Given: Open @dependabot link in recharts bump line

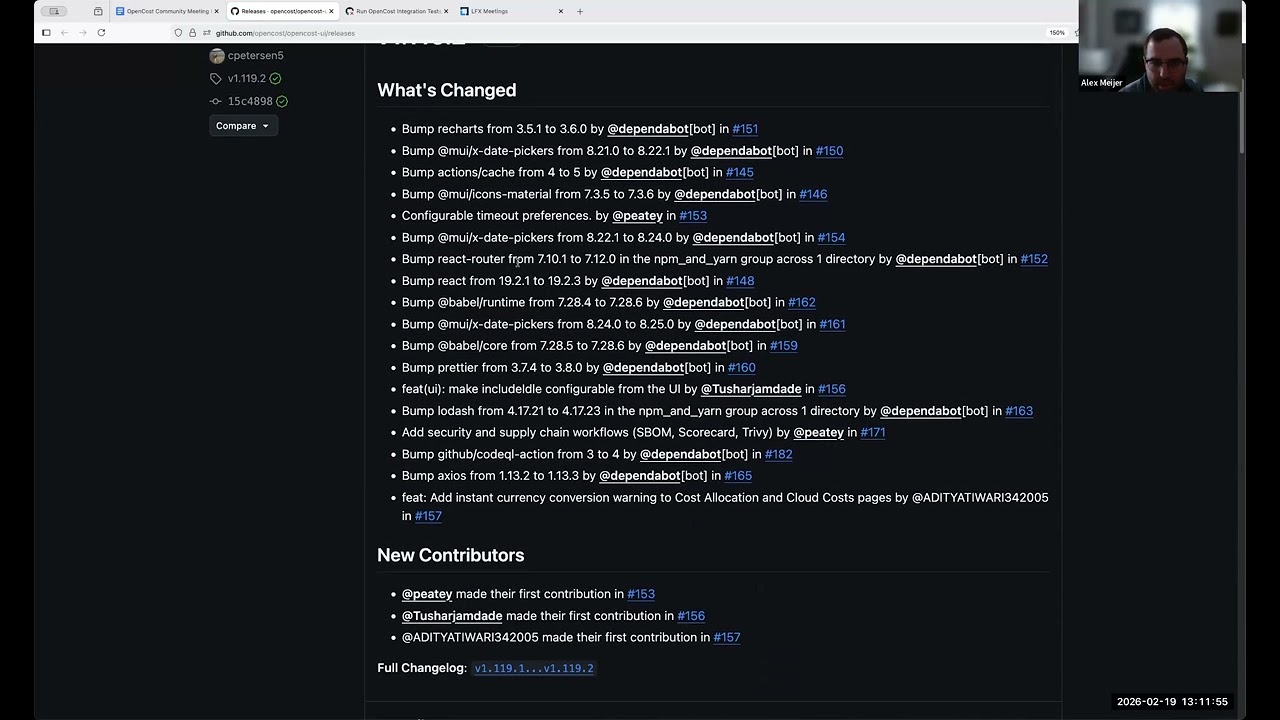Looking at the screenshot, I should 648,129.
